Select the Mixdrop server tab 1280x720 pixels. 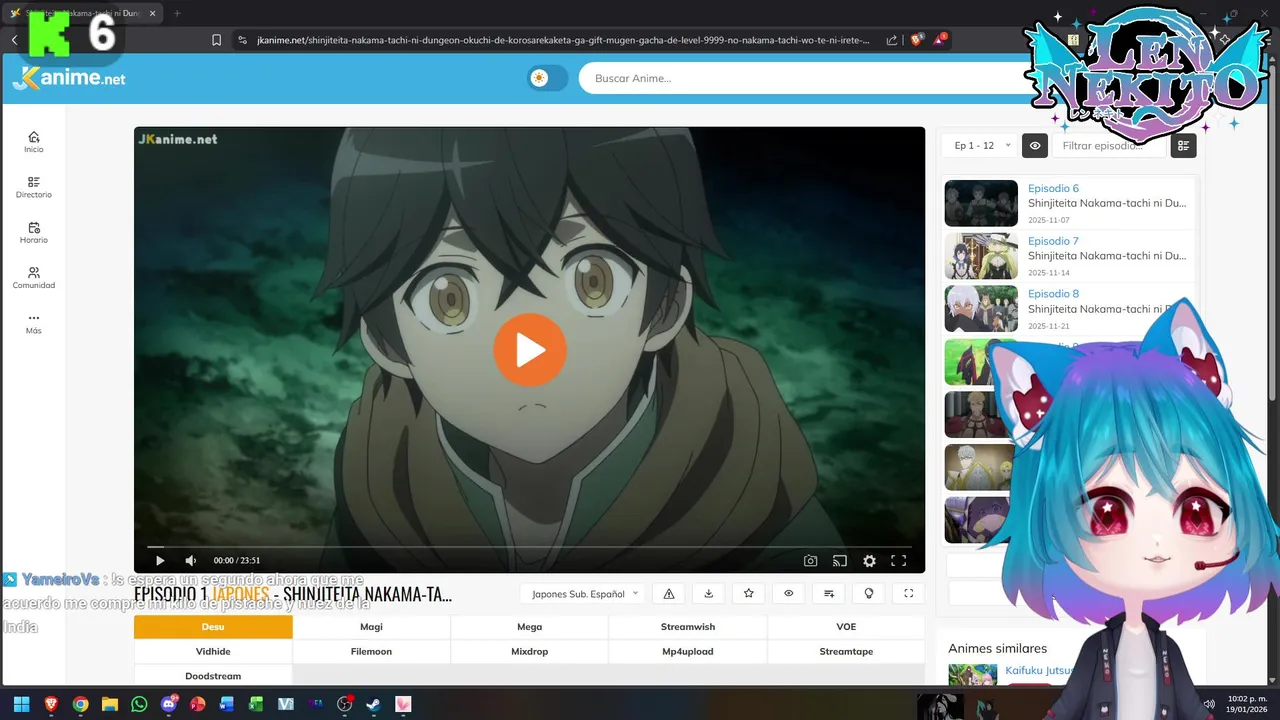click(530, 651)
